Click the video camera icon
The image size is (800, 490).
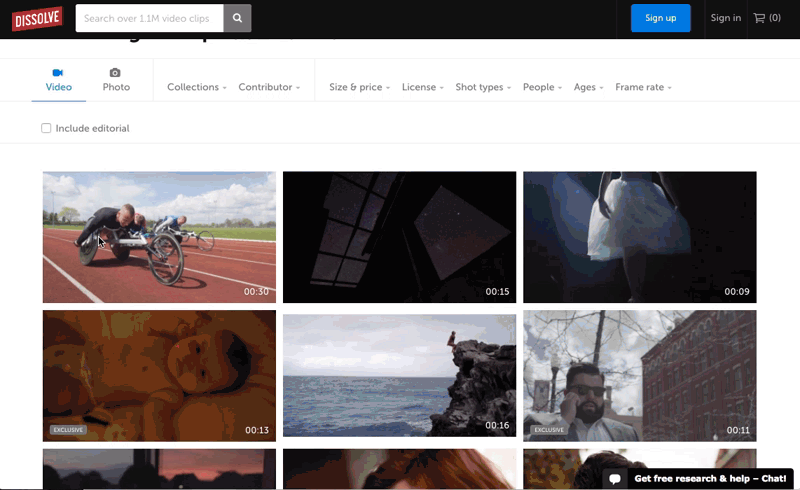pos(58,72)
